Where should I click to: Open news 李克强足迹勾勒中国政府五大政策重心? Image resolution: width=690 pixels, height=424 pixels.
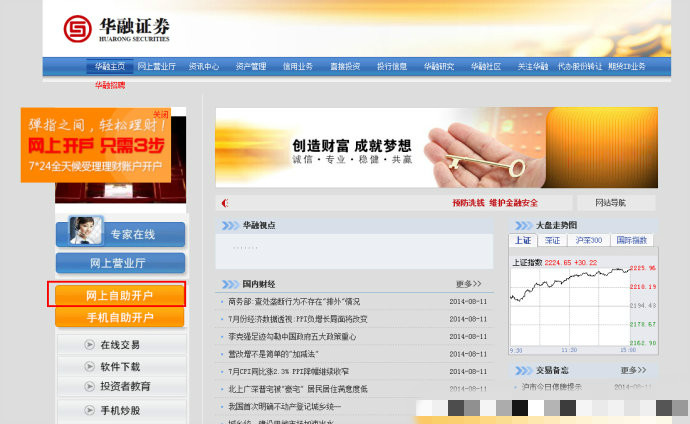click(292, 337)
